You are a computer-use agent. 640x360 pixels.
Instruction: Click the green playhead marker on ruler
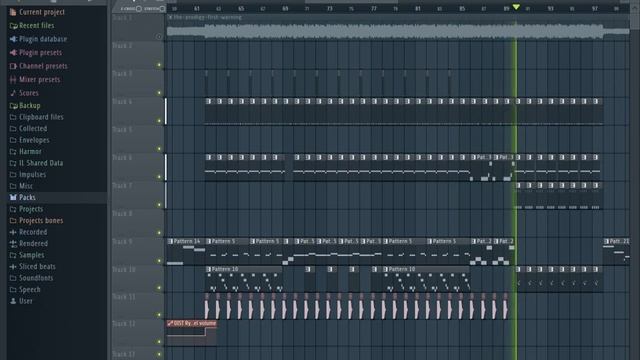516,7
